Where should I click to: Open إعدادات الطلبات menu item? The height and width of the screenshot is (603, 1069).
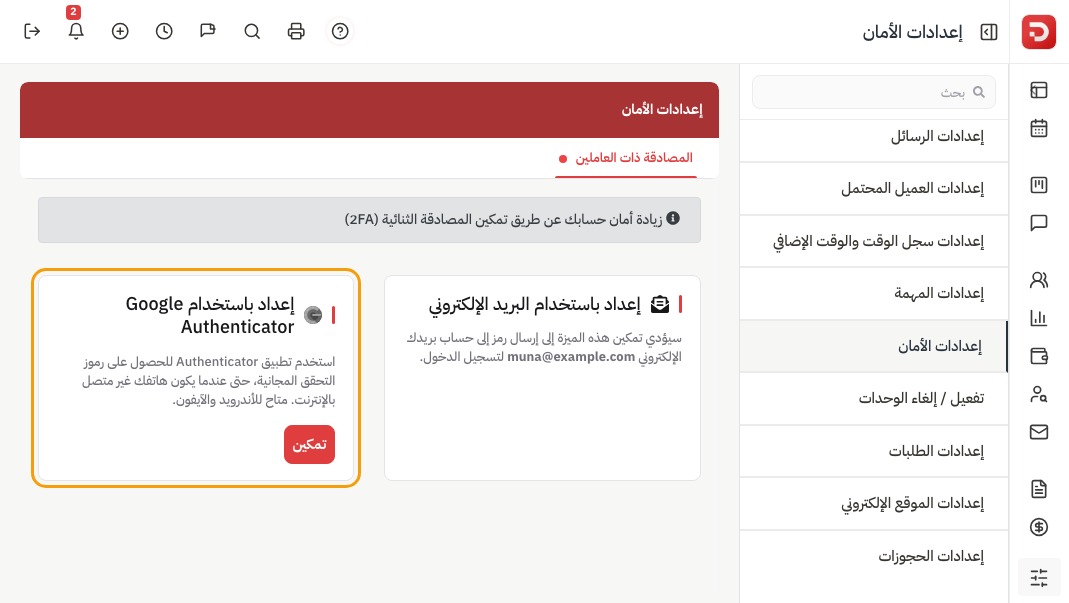(874, 451)
